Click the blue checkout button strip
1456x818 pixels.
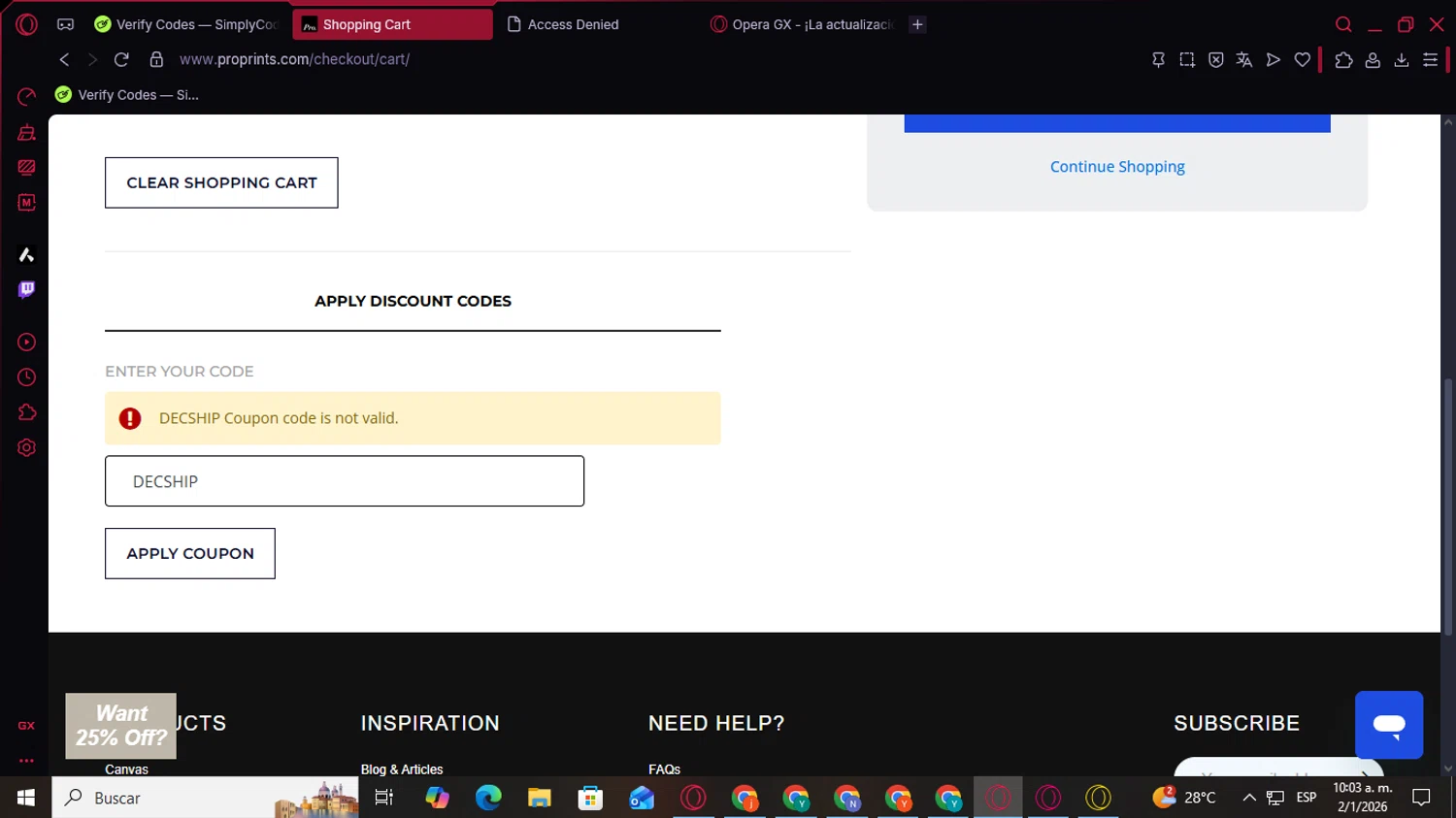click(x=1117, y=123)
